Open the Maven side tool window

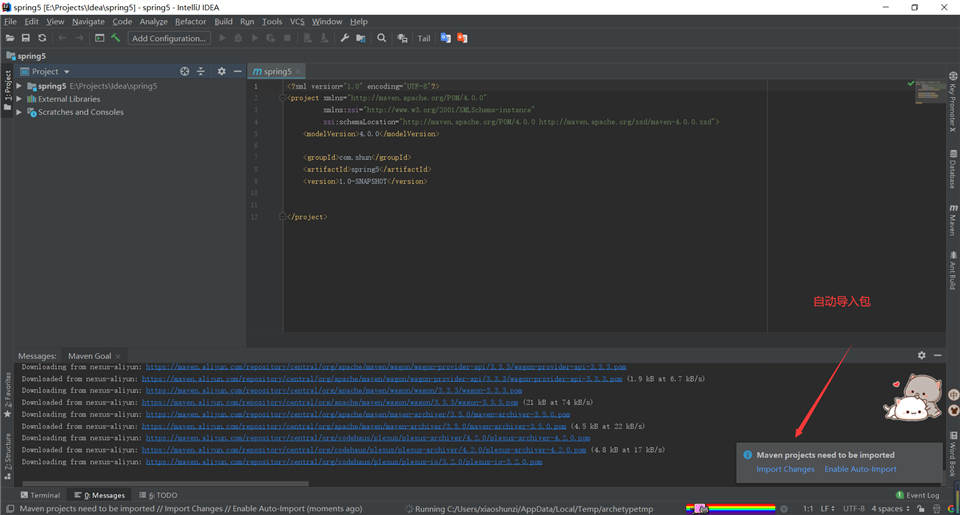(x=953, y=220)
